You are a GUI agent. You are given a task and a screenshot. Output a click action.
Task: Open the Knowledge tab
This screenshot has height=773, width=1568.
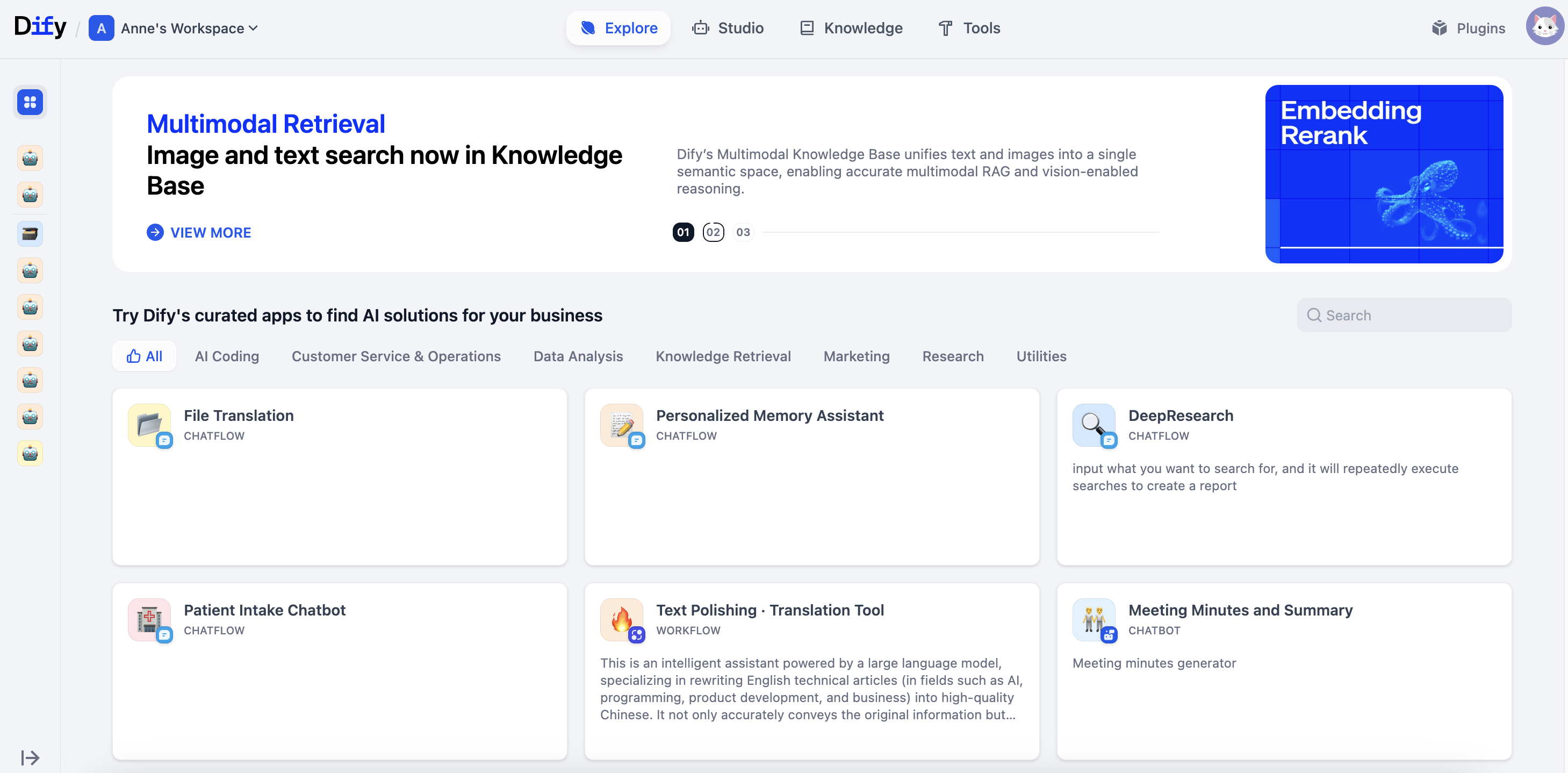pos(851,28)
